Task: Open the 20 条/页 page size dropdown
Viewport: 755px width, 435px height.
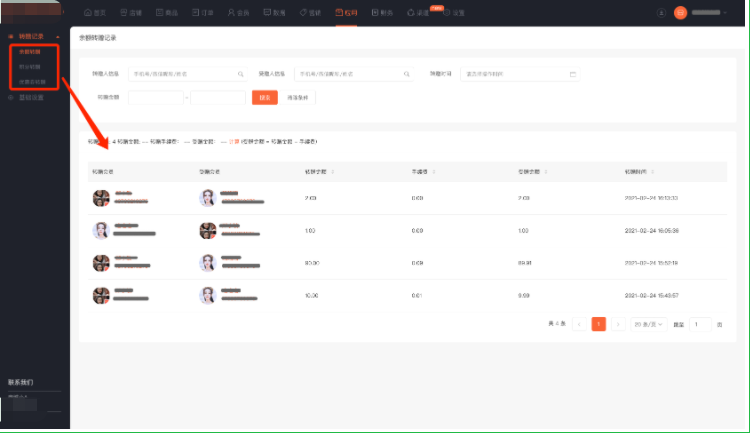Action: point(649,324)
